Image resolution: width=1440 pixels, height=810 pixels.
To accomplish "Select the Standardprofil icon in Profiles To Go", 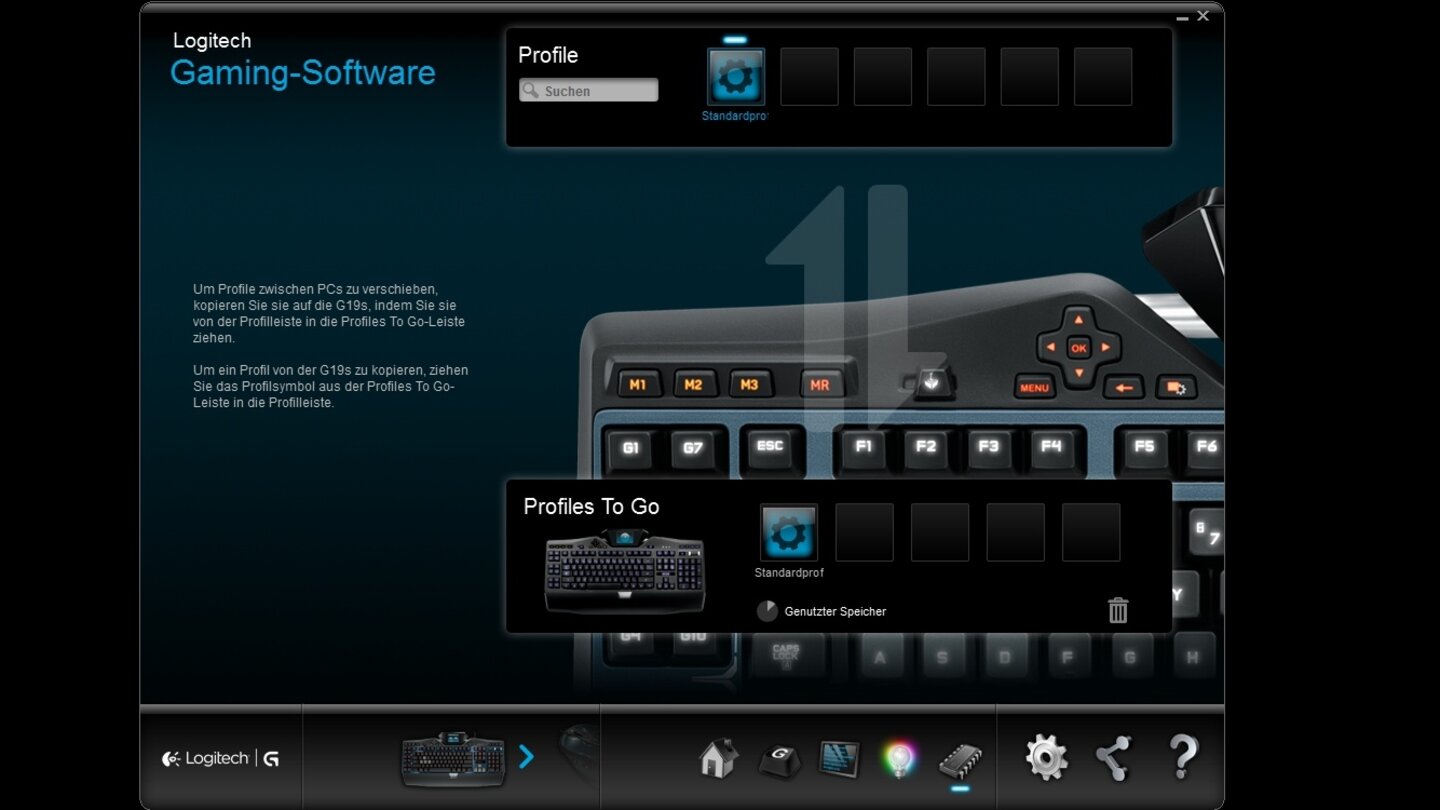I will [x=789, y=532].
